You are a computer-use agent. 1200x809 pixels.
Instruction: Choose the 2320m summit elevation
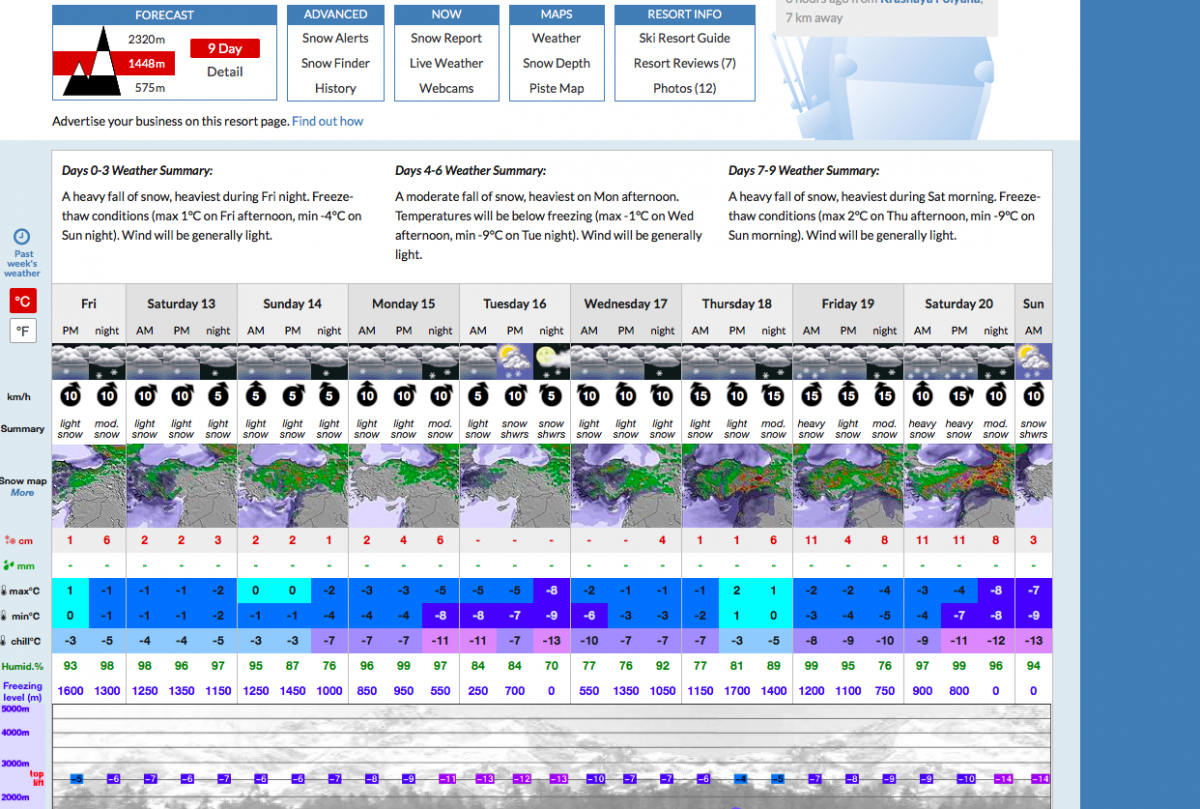pos(146,39)
